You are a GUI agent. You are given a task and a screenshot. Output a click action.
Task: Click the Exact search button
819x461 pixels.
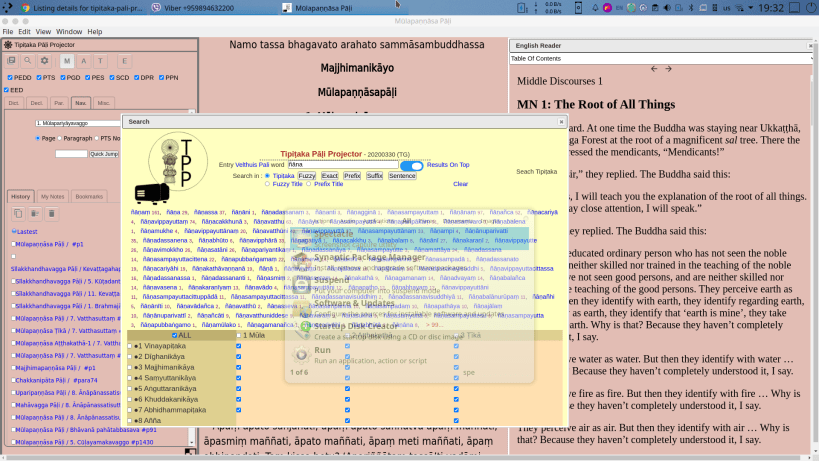coord(329,176)
